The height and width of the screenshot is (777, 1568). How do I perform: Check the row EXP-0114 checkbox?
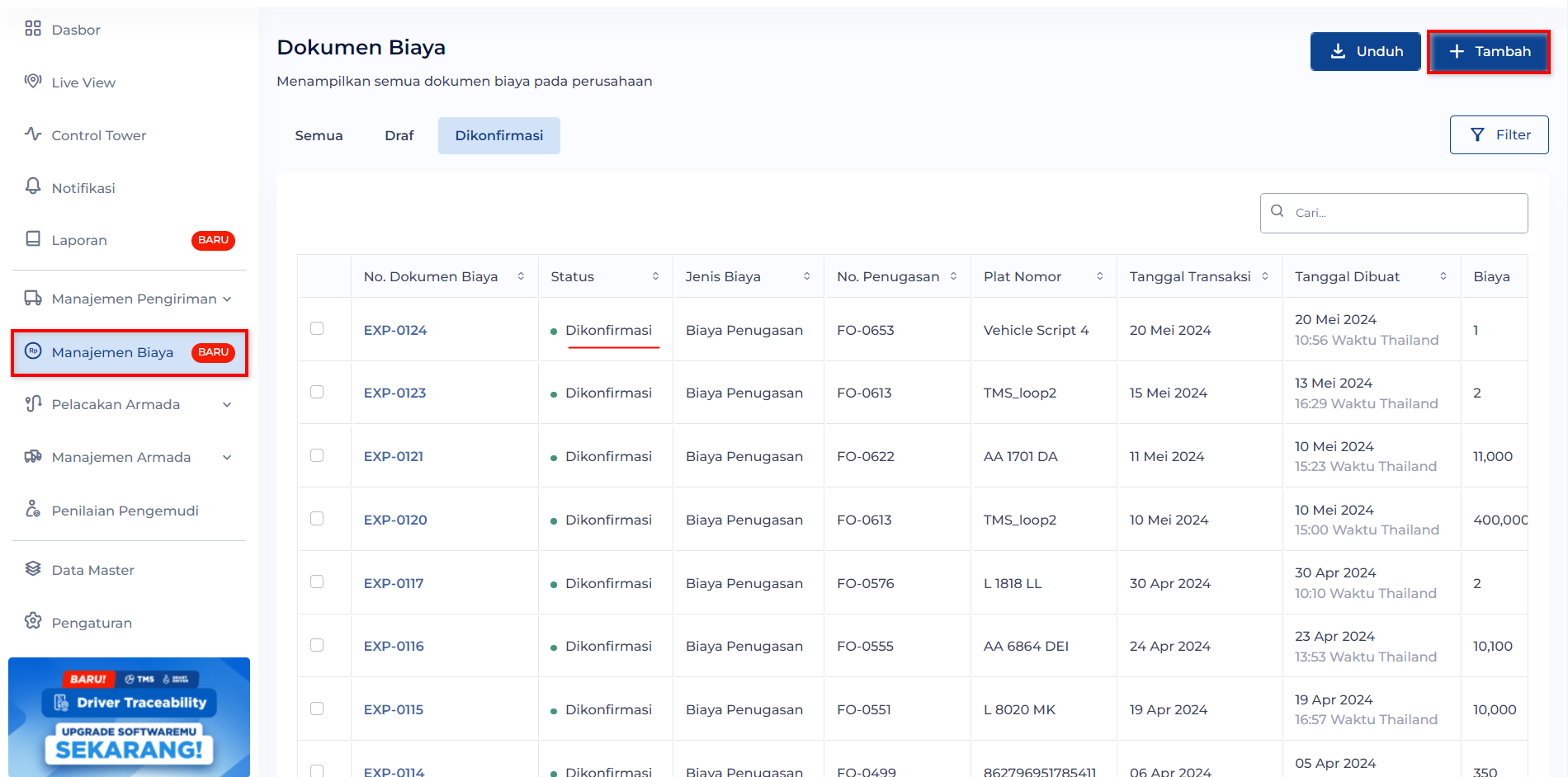(317, 771)
